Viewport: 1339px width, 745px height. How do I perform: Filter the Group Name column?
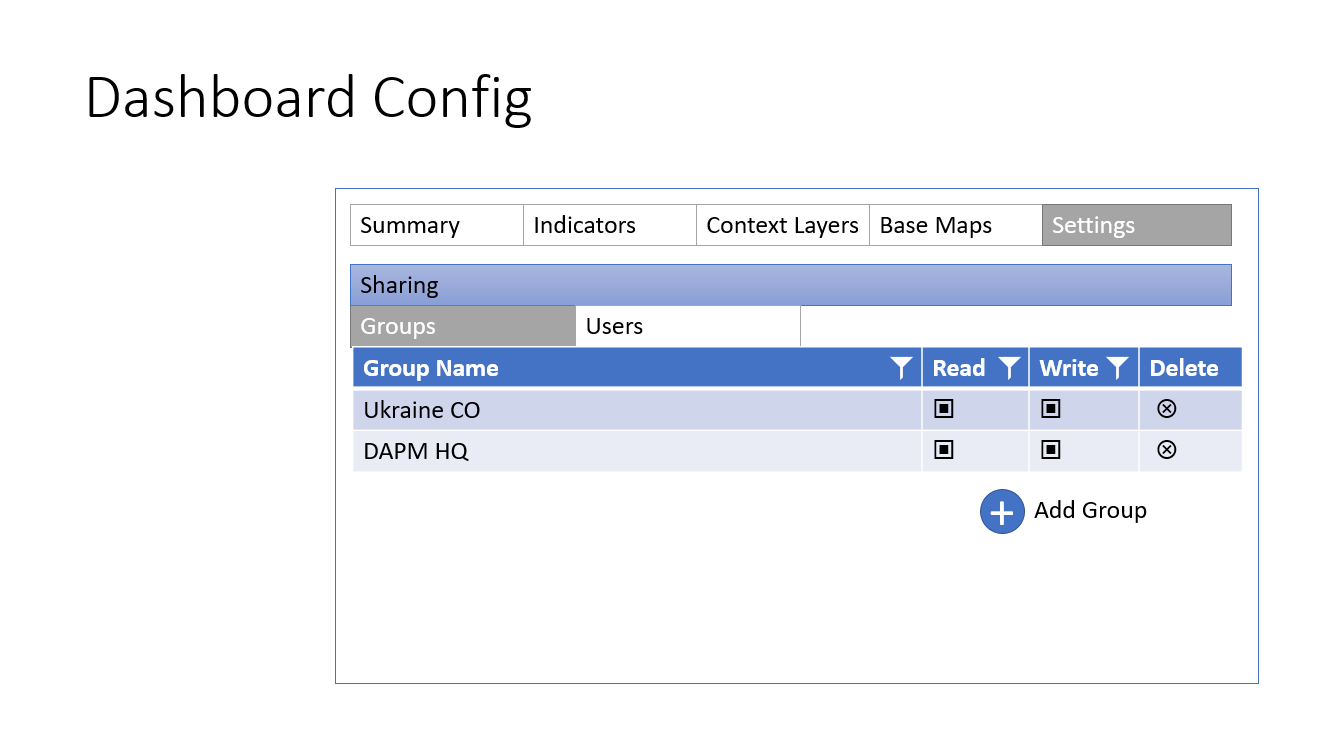click(902, 368)
